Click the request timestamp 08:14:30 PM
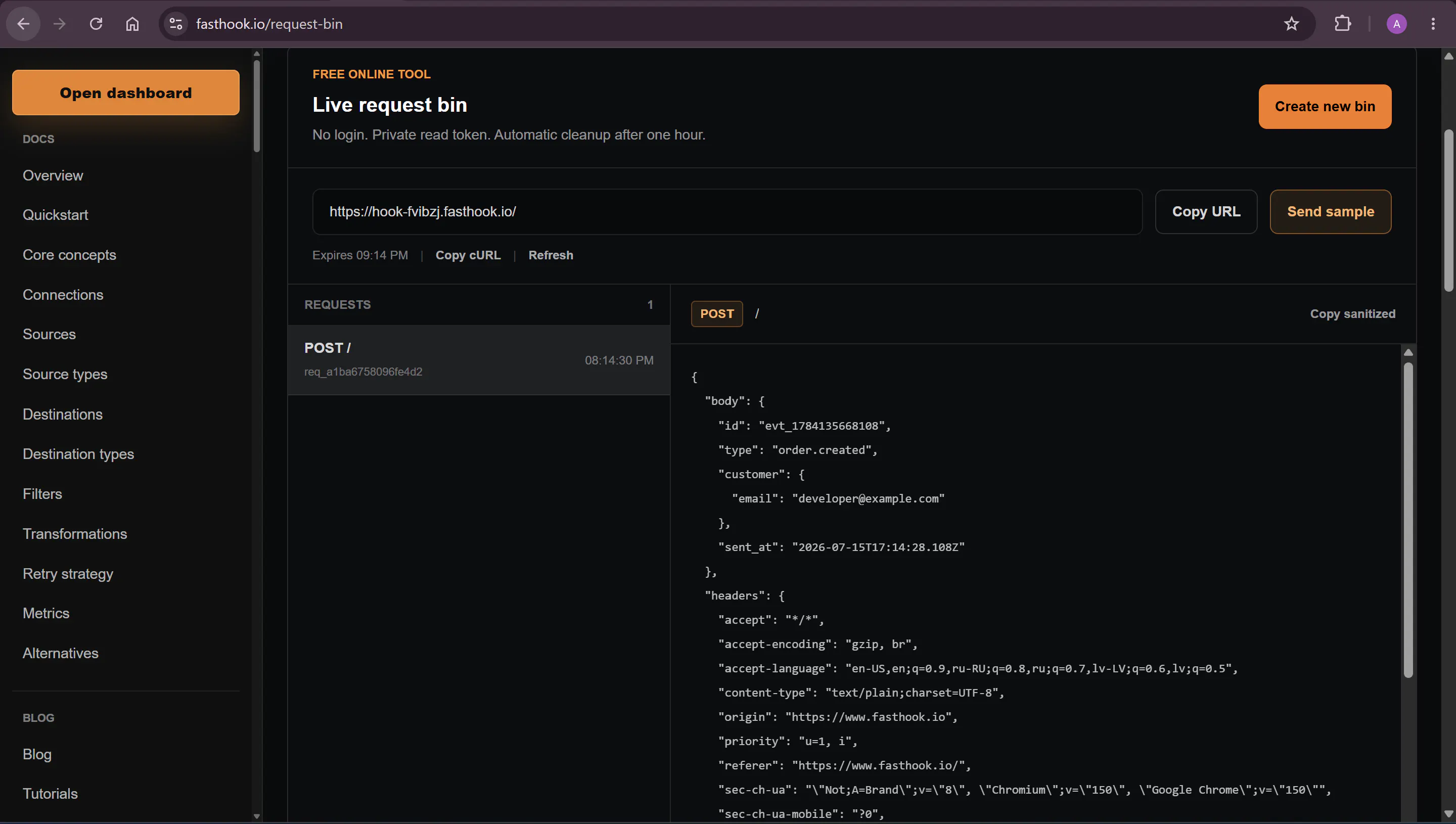This screenshot has width=1456, height=824. click(x=619, y=360)
